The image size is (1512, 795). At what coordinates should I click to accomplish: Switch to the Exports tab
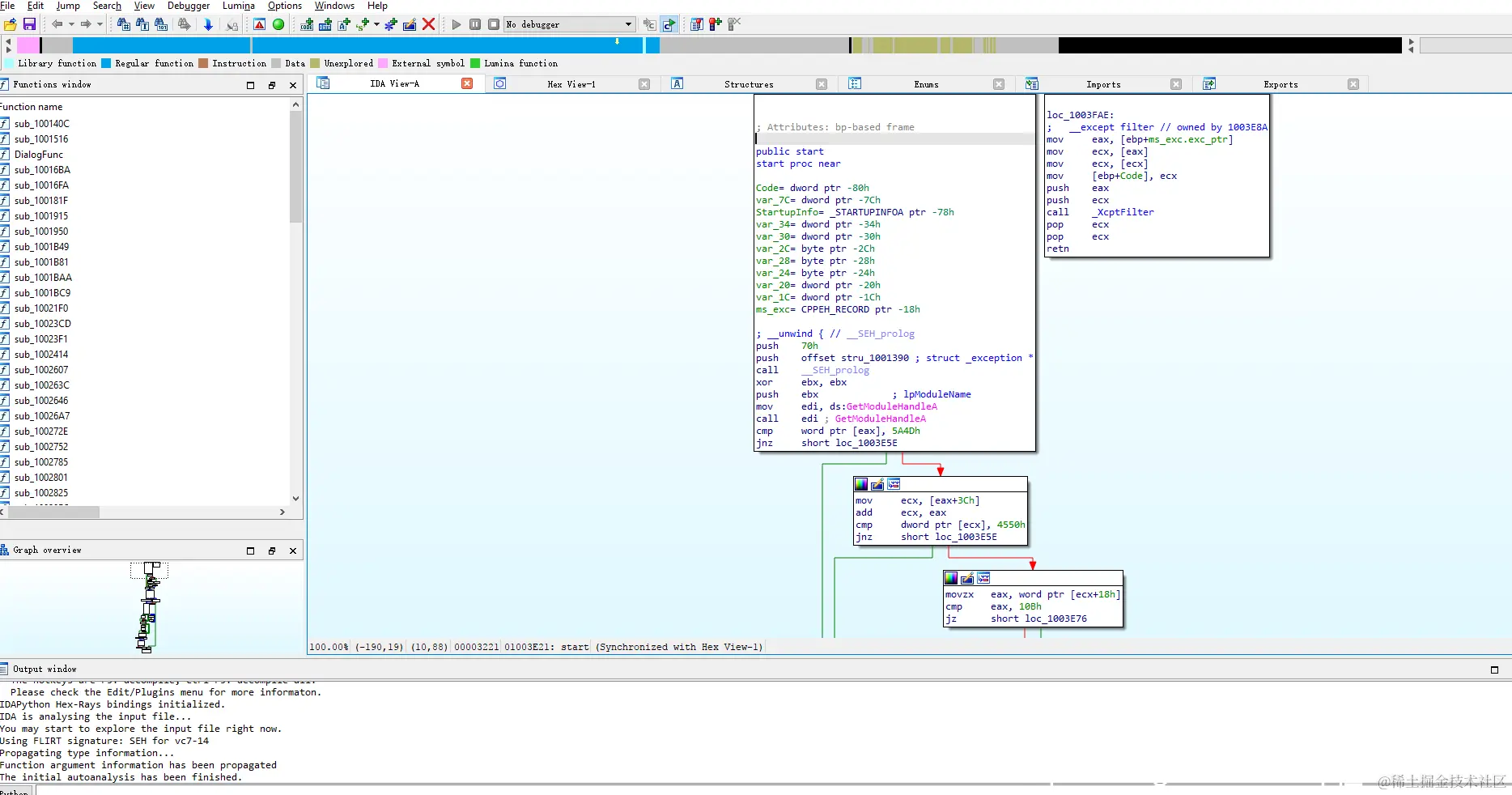(x=1281, y=84)
